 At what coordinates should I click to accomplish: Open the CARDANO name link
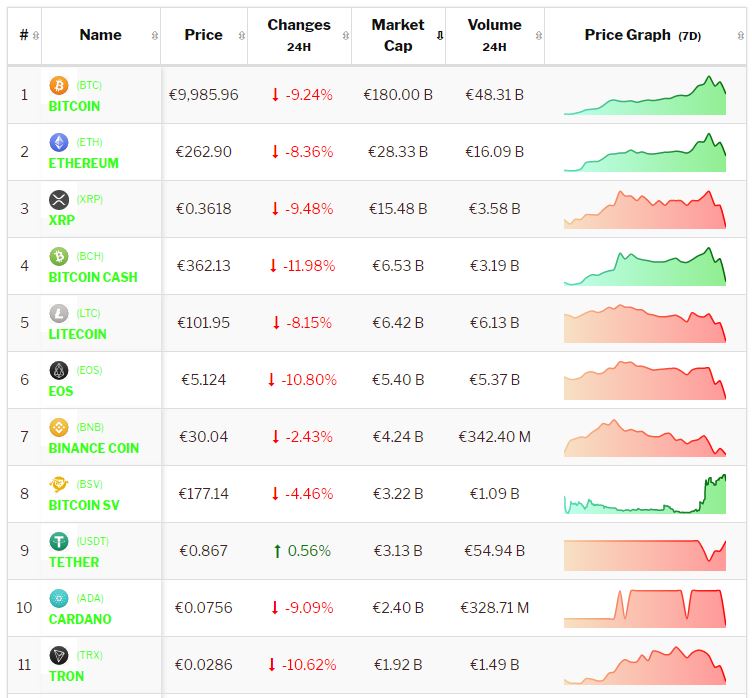80,619
